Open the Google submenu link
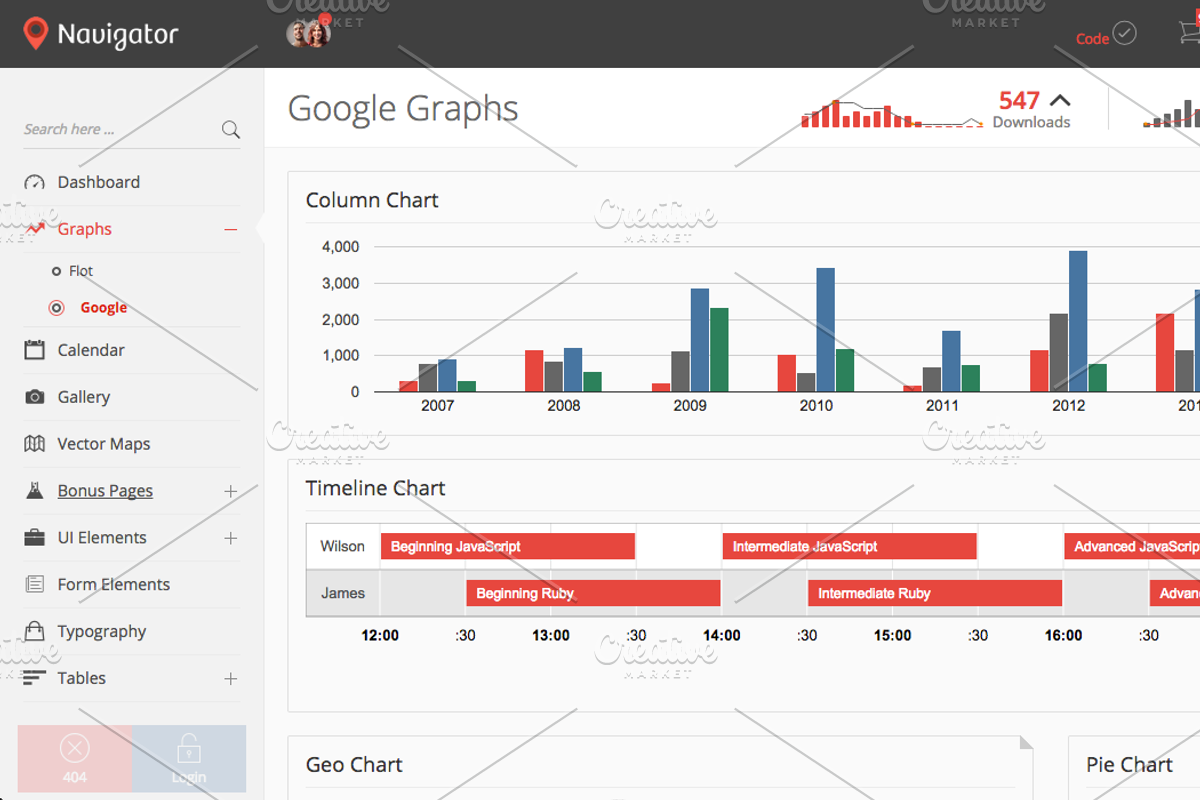 [x=104, y=308]
